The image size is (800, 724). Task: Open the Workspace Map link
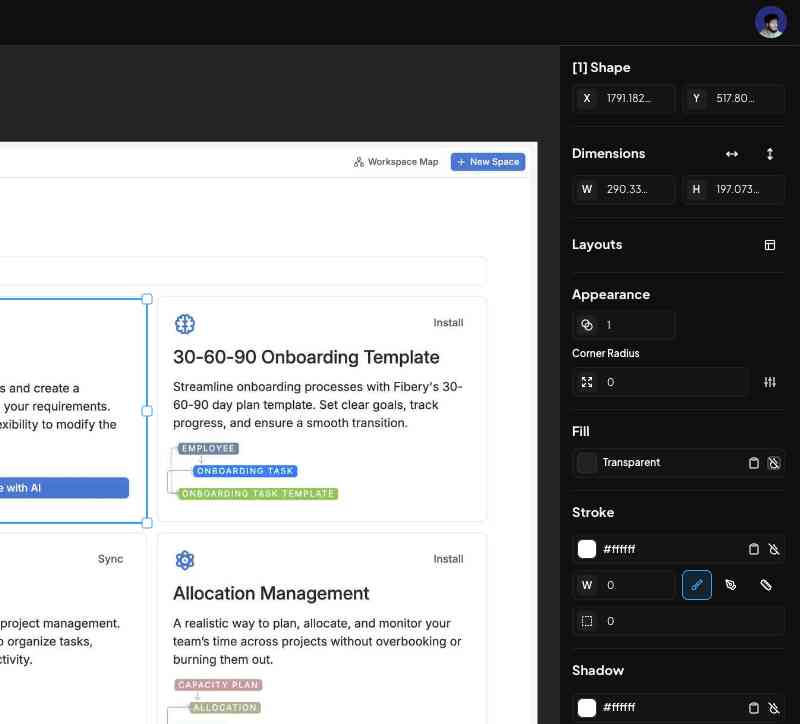(396, 162)
